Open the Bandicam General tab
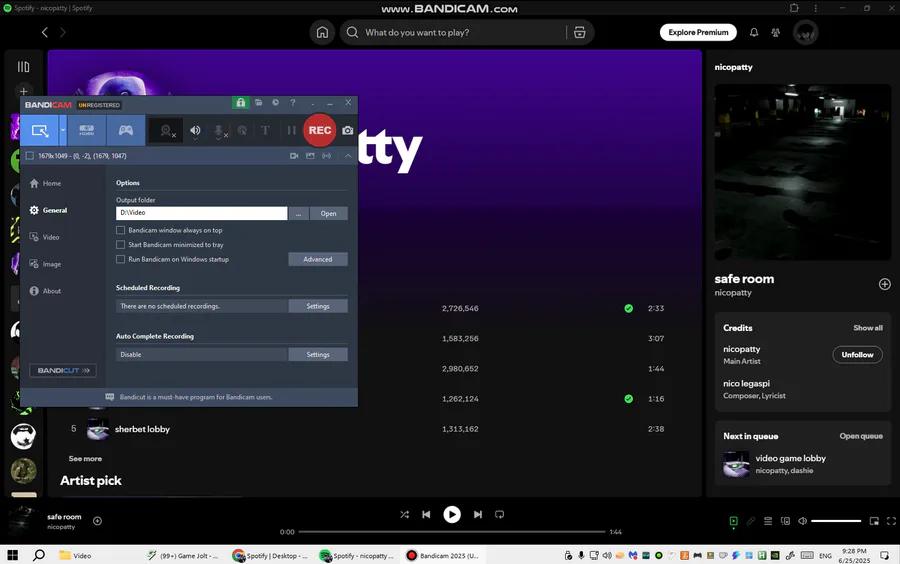900x564 pixels. pos(49,210)
